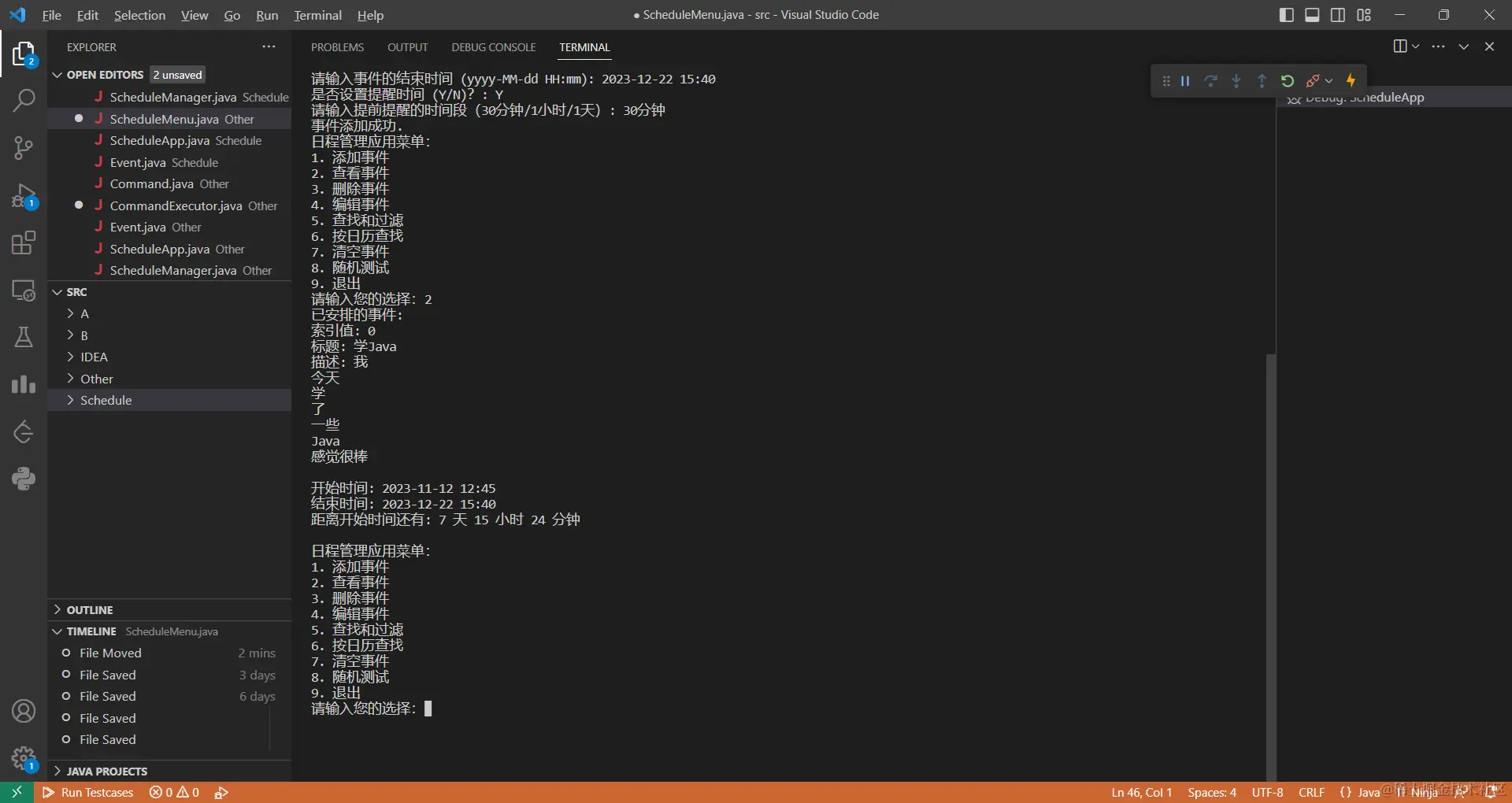Switch to the Problems tab
The width and height of the screenshot is (1512, 803).
337,47
